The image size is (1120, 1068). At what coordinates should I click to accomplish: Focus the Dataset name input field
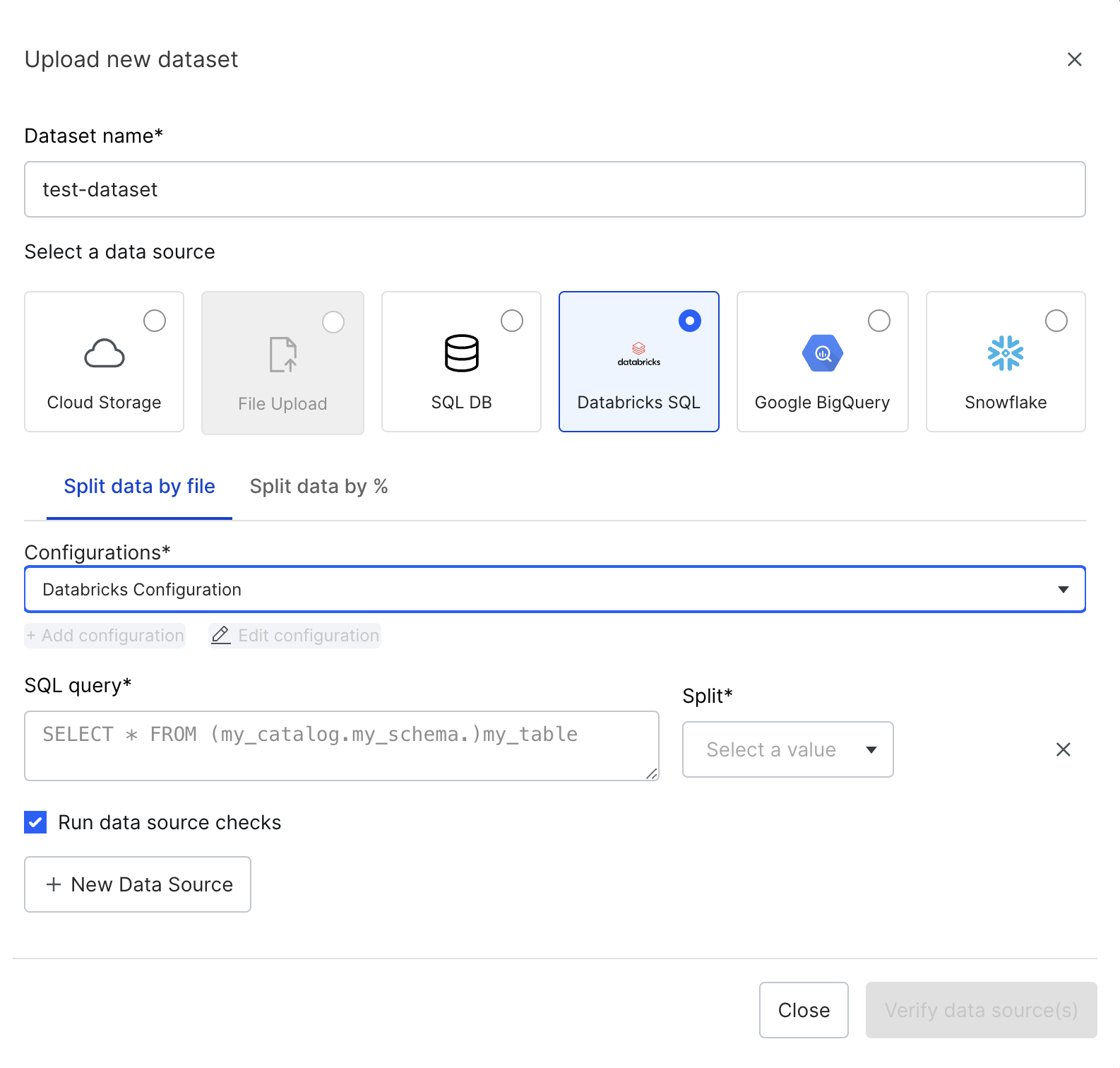pos(555,189)
